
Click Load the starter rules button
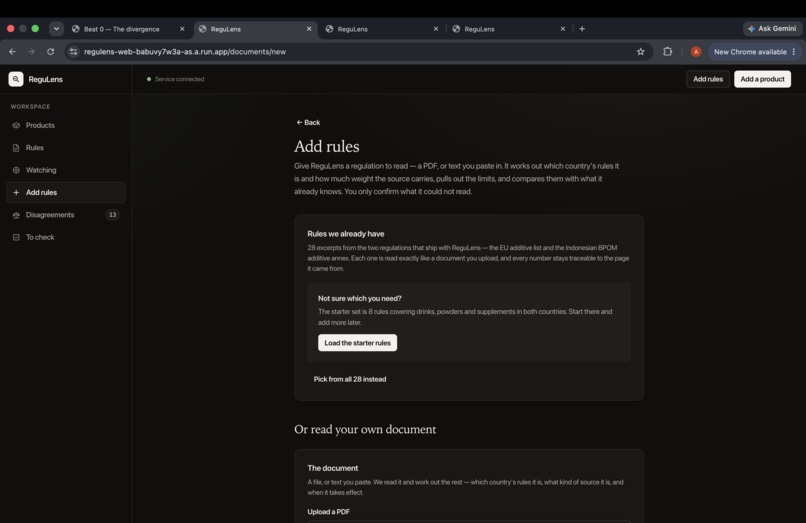pyautogui.click(x=357, y=343)
